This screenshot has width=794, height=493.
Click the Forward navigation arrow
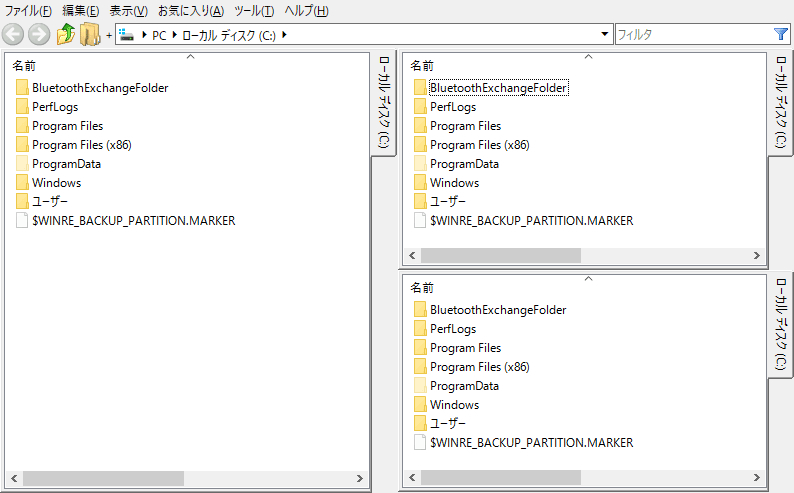(39, 35)
